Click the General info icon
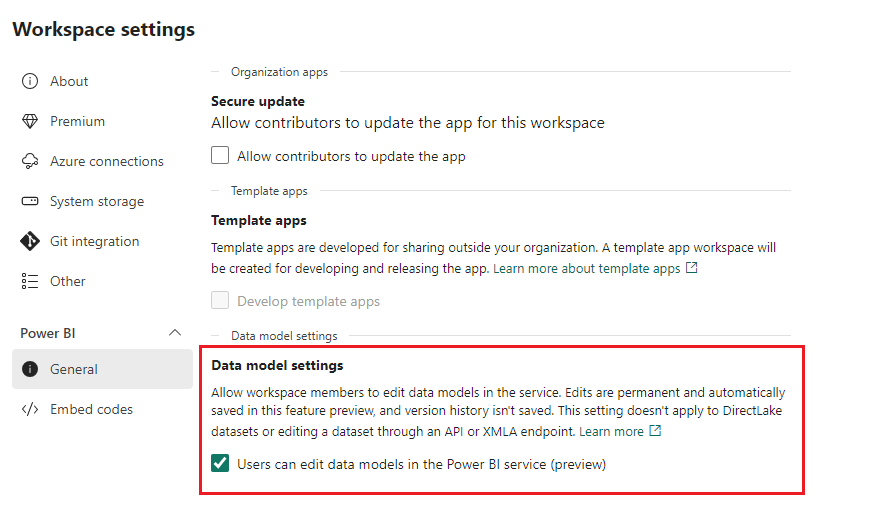This screenshot has height=513, width=879. point(30,369)
